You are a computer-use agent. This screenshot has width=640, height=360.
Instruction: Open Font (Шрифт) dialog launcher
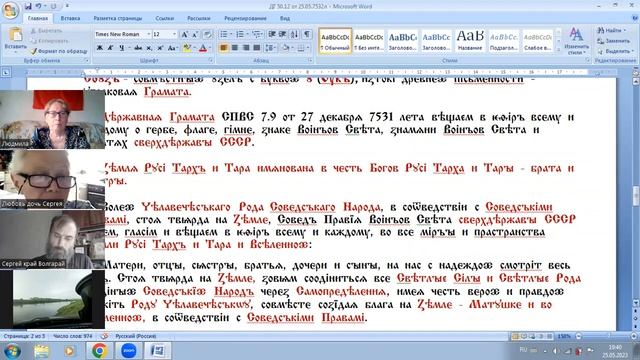[x=211, y=60]
